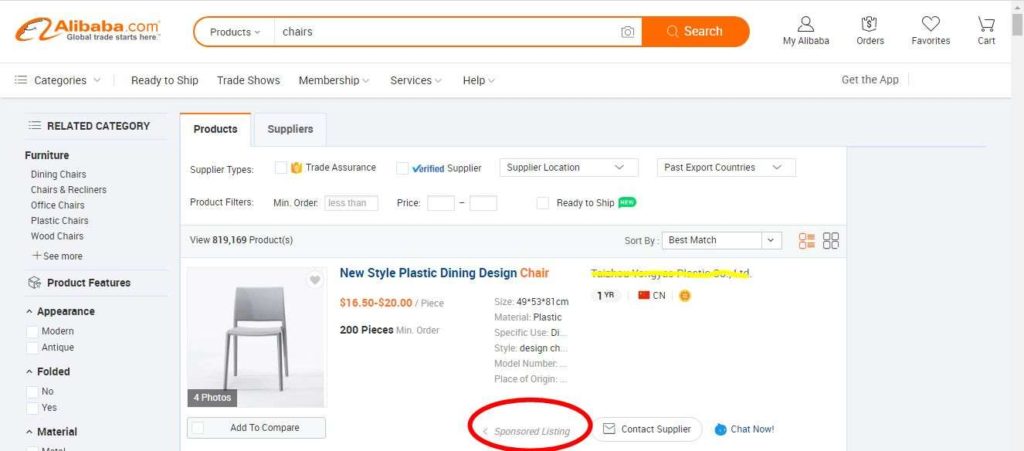This screenshot has width=1024, height=451.
Task: Click the Min. Order less than field
Action: [351, 203]
